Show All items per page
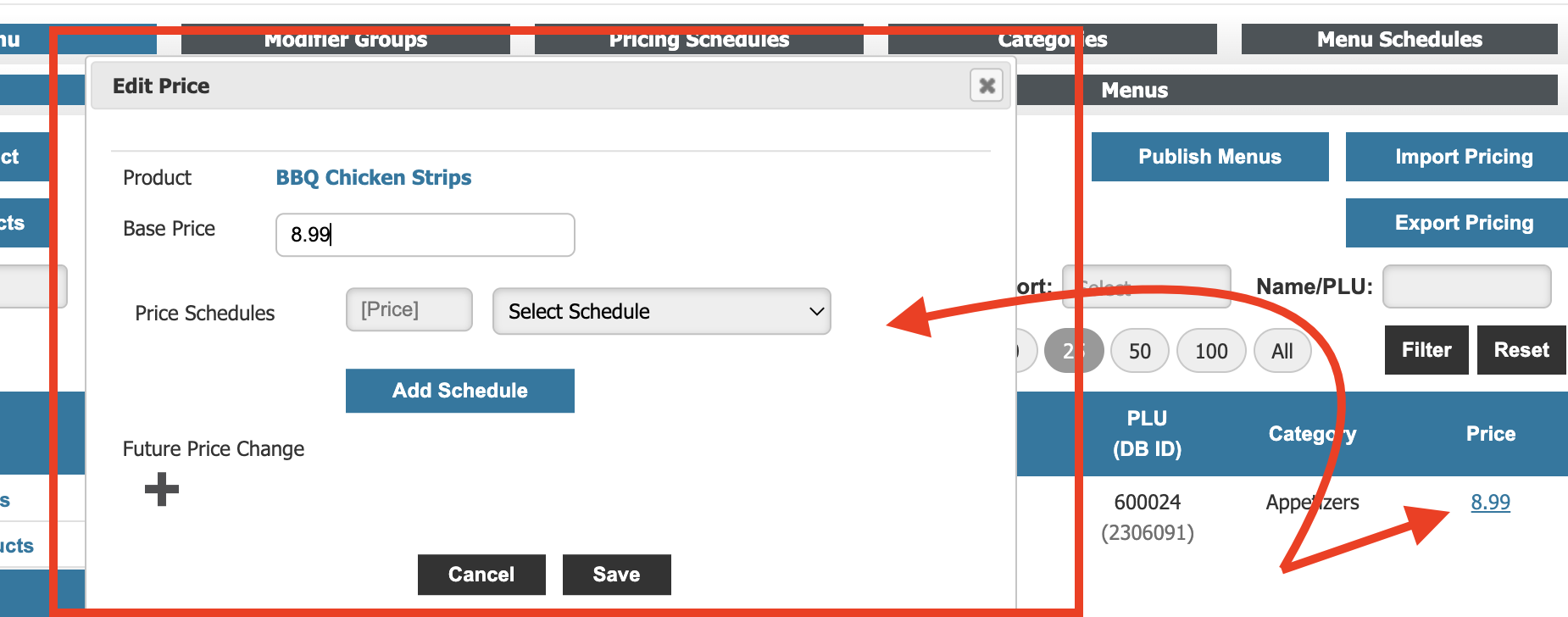The width and height of the screenshot is (1568, 617). pyautogui.click(x=1282, y=351)
